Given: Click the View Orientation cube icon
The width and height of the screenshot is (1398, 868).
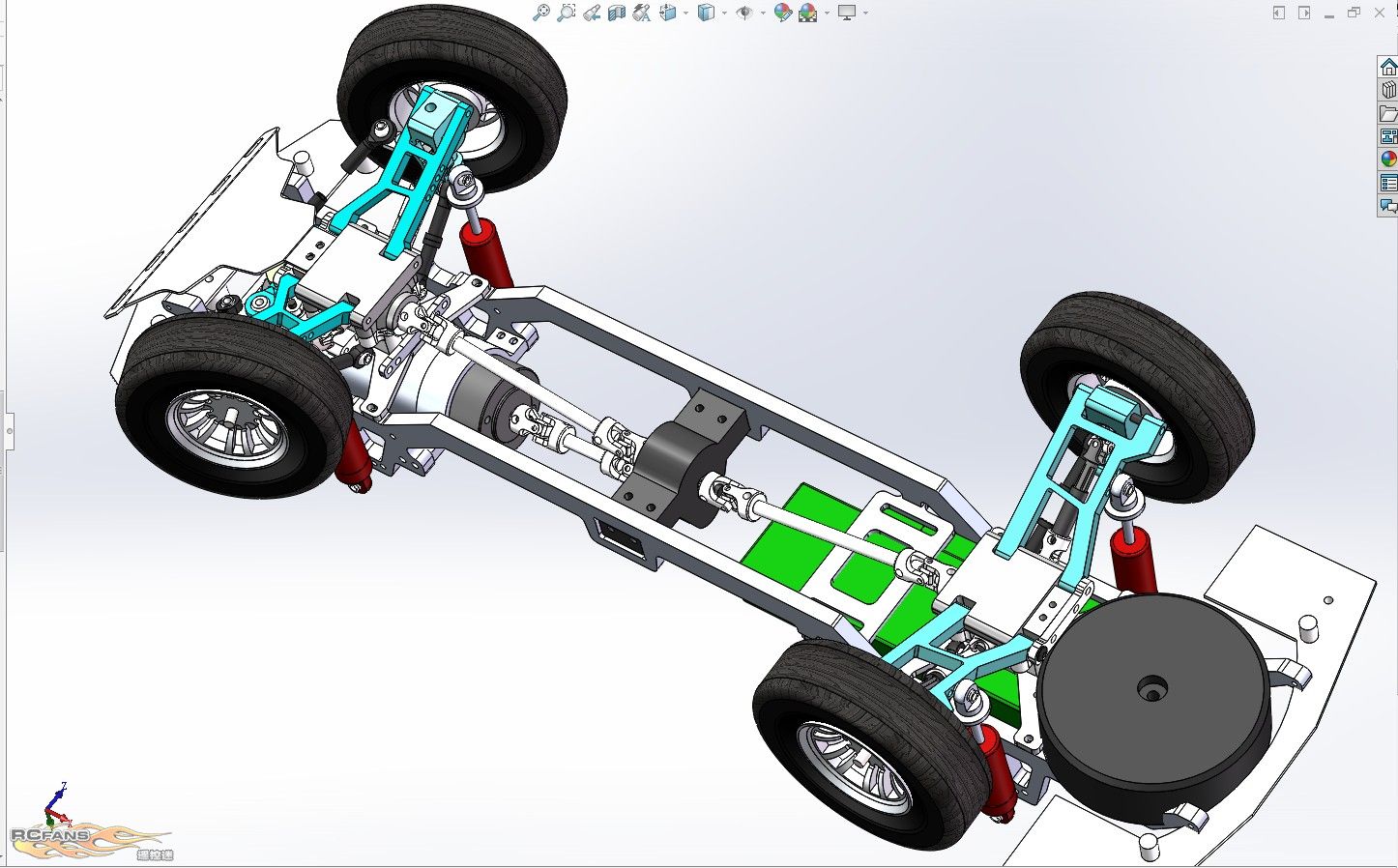Looking at the screenshot, I should [x=669, y=12].
